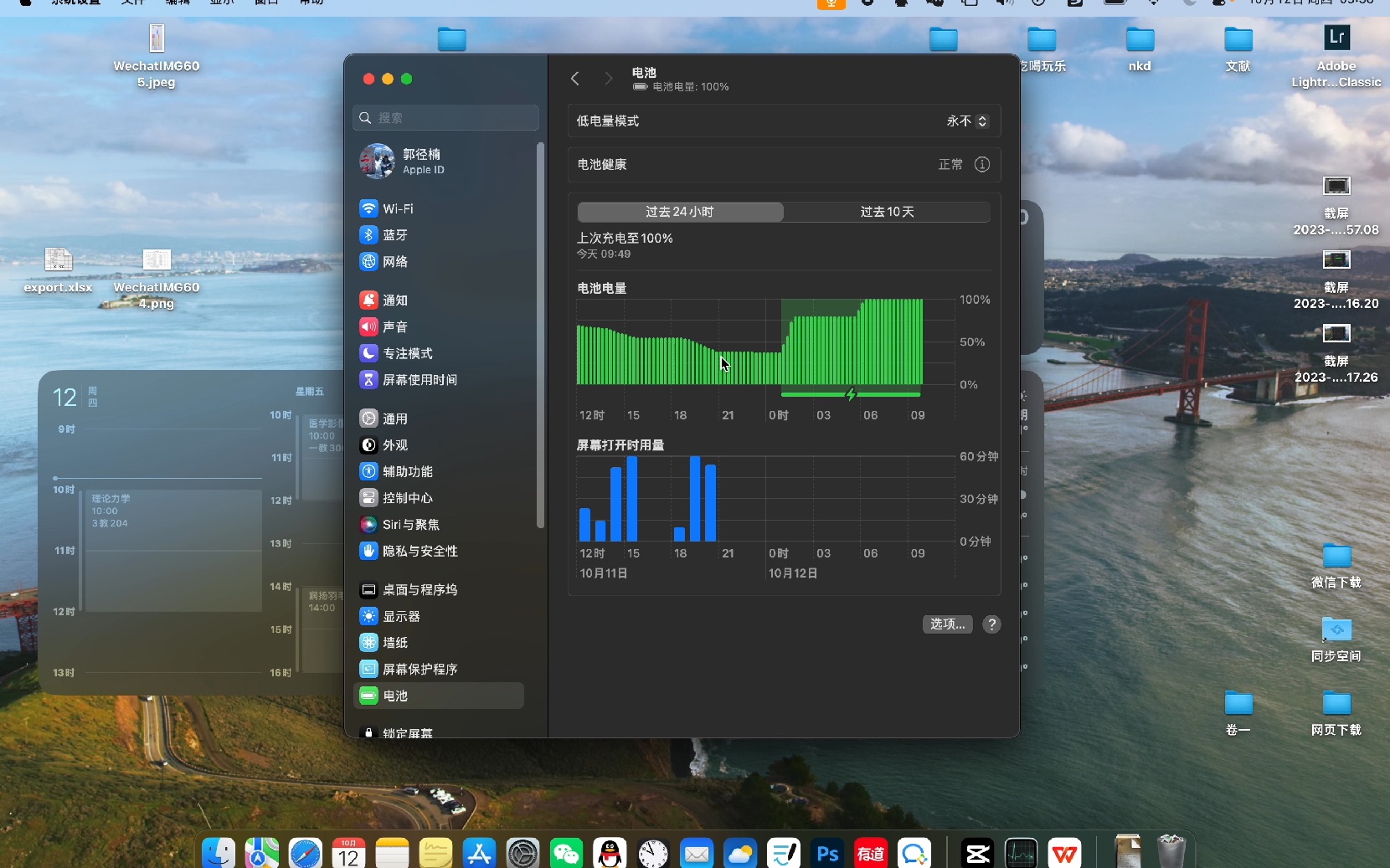Focus the 搜索 field in Settings
This screenshot has height=868, width=1390.
pyautogui.click(x=445, y=118)
